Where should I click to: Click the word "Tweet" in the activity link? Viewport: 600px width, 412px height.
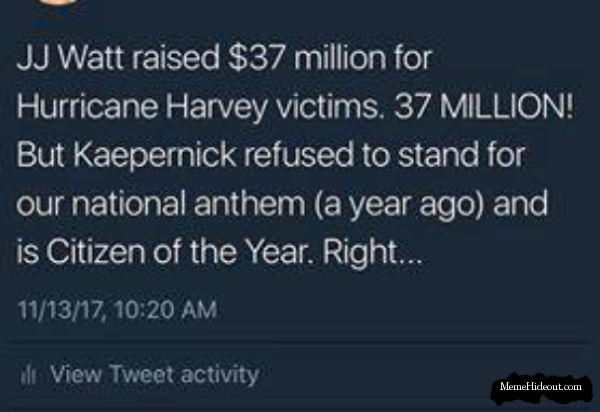139,375
